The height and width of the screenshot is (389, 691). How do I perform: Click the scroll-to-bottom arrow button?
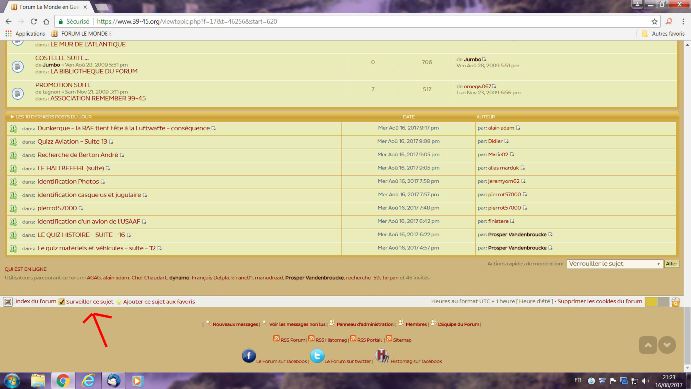click(x=667, y=345)
